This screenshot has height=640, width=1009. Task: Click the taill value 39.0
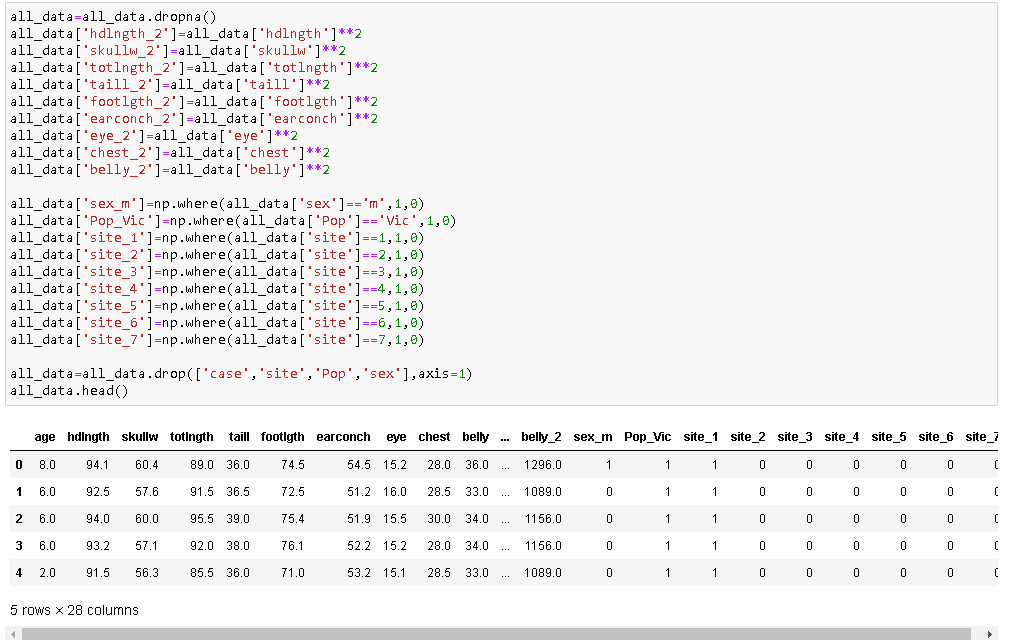[237, 518]
